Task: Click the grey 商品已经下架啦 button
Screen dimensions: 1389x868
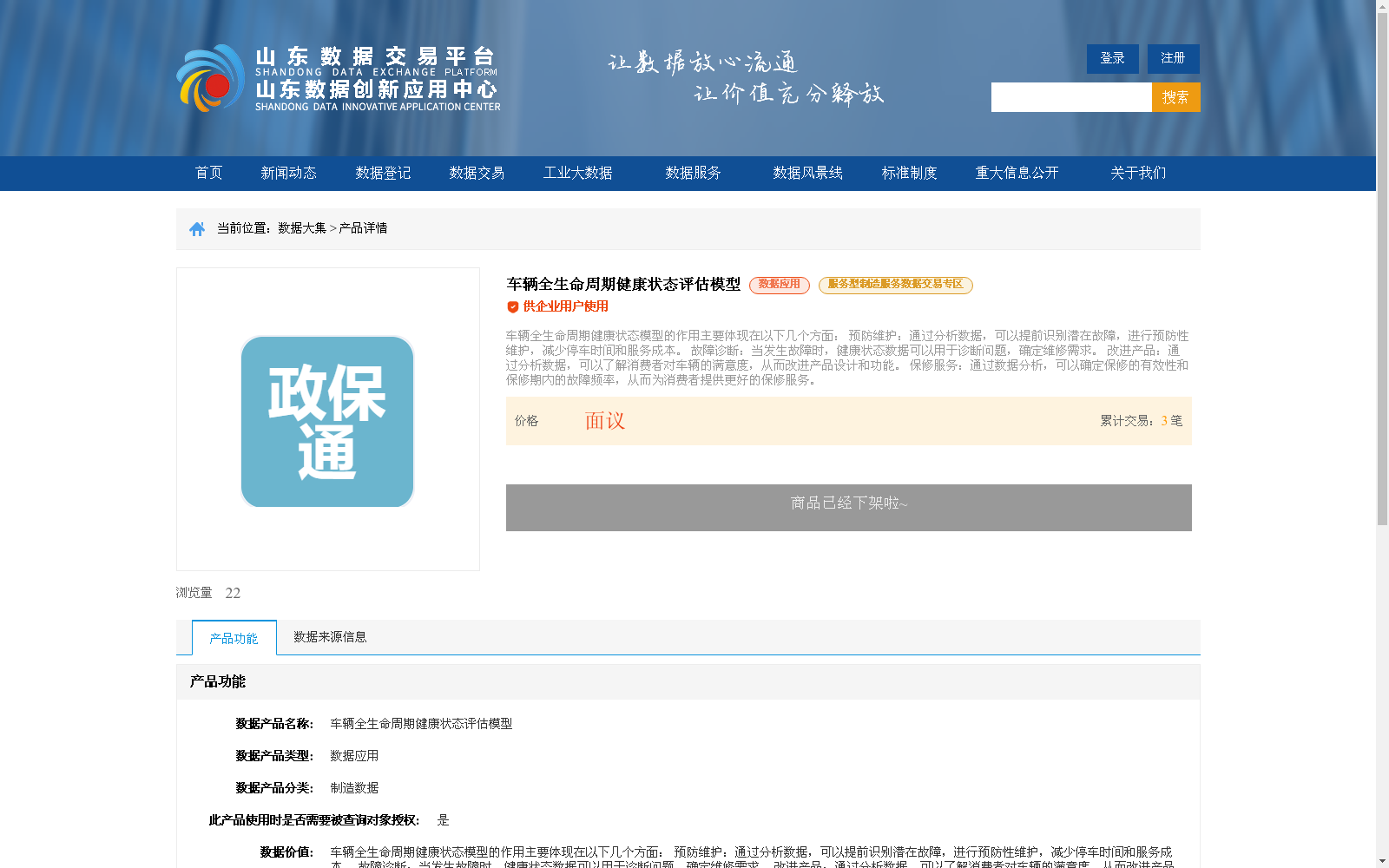Action: 849,508
